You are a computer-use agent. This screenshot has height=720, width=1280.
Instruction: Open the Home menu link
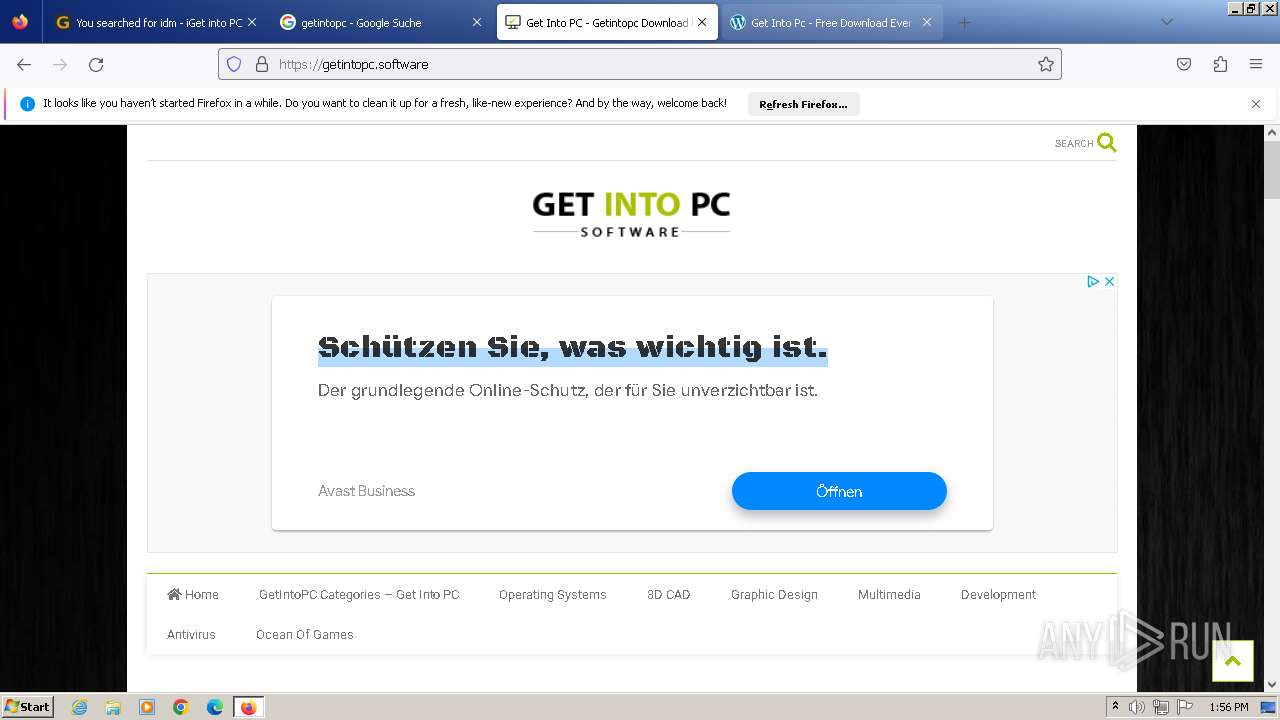click(x=193, y=594)
